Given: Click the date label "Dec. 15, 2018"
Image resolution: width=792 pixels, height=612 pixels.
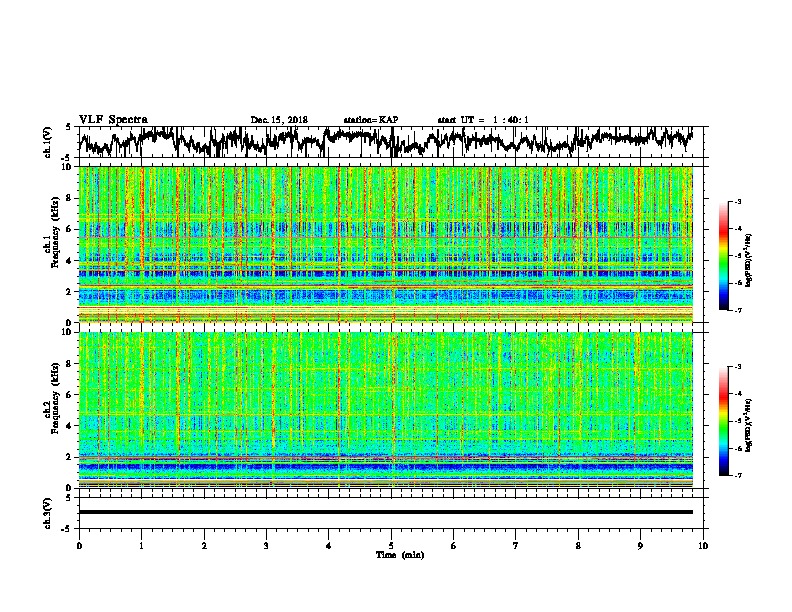Looking at the screenshot, I should pyautogui.click(x=279, y=120).
